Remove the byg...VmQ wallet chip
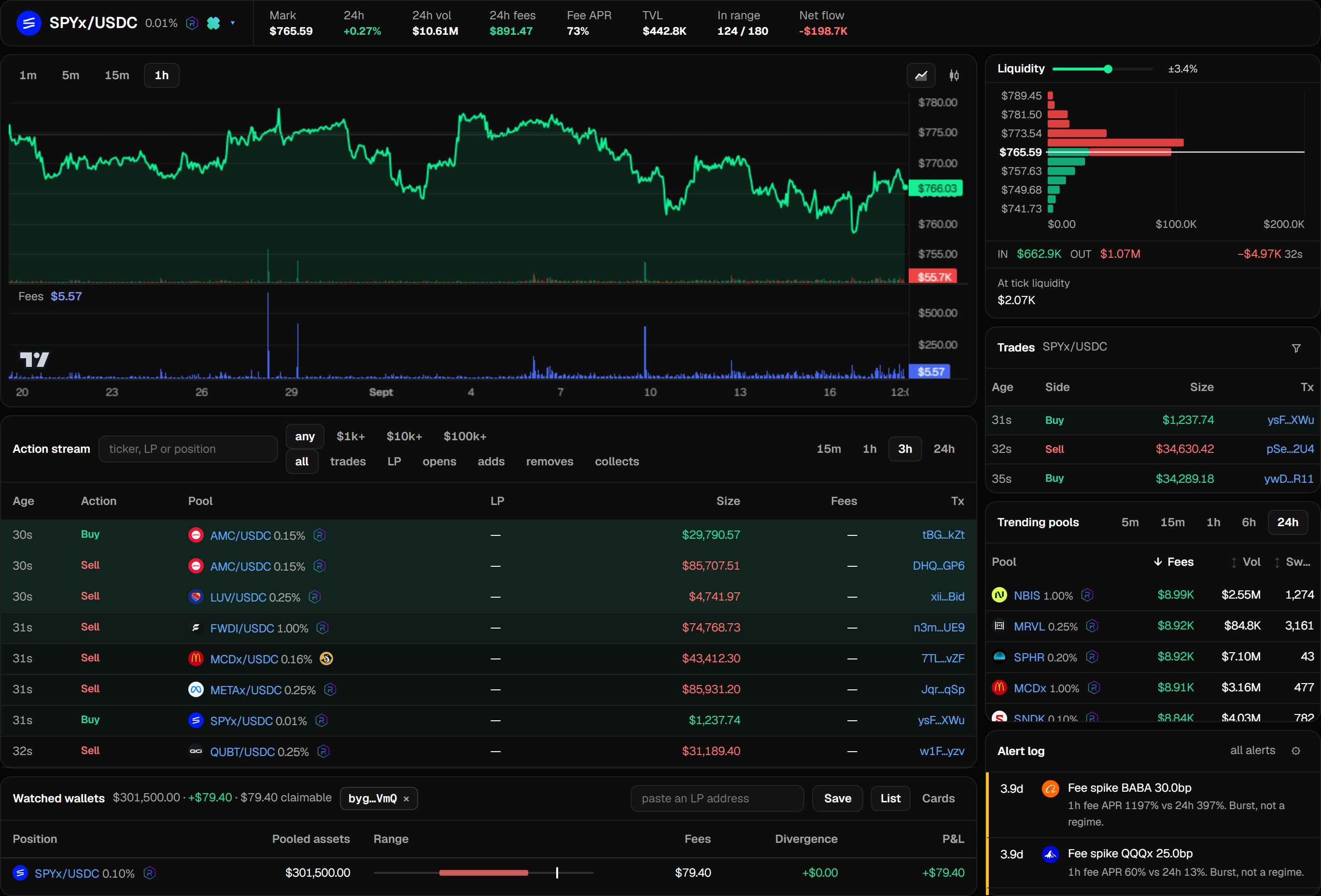This screenshot has width=1321, height=896. pyautogui.click(x=406, y=799)
